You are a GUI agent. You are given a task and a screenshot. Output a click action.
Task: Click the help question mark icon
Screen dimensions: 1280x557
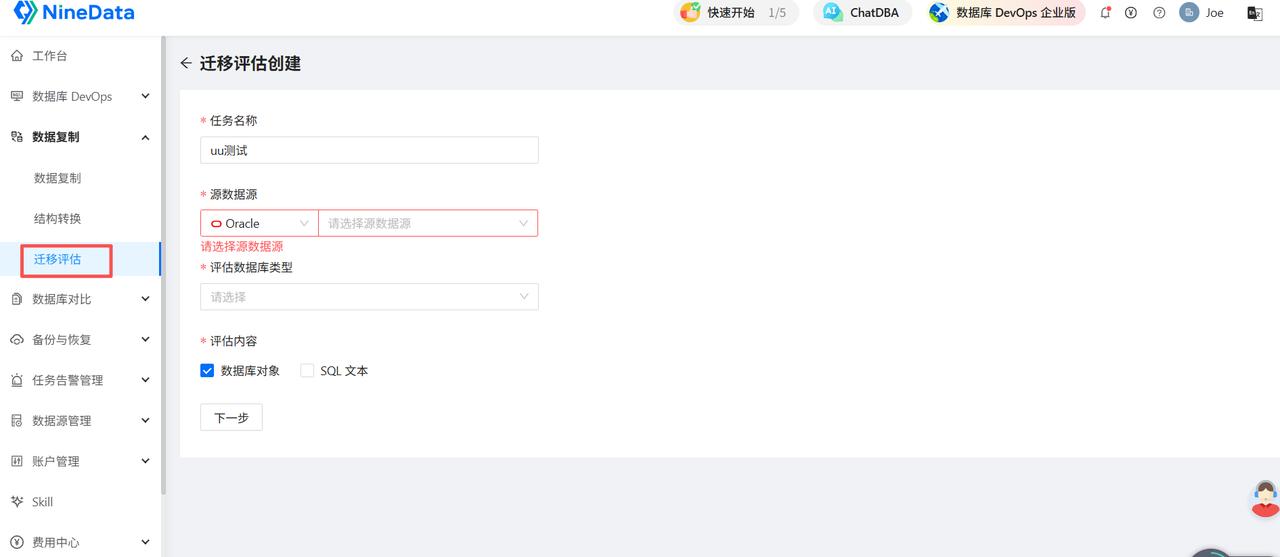1159,13
